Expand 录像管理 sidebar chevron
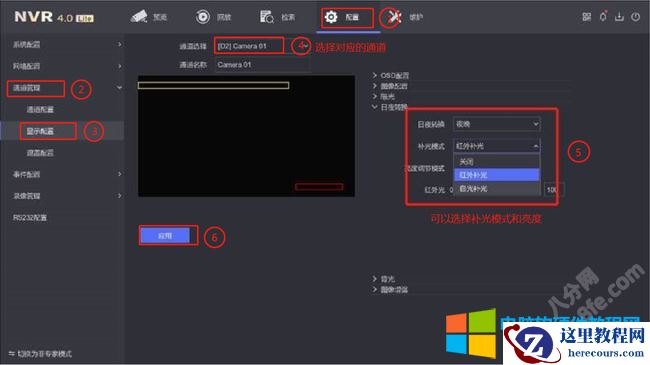Screen dimensions: 650x365 (x=119, y=195)
